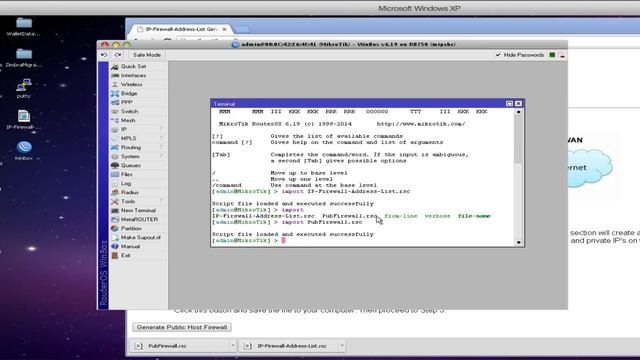The width and height of the screenshot is (640, 360).
Task: Click the http://www.mikrotik.com/ text in terminal
Action: tap(421, 124)
